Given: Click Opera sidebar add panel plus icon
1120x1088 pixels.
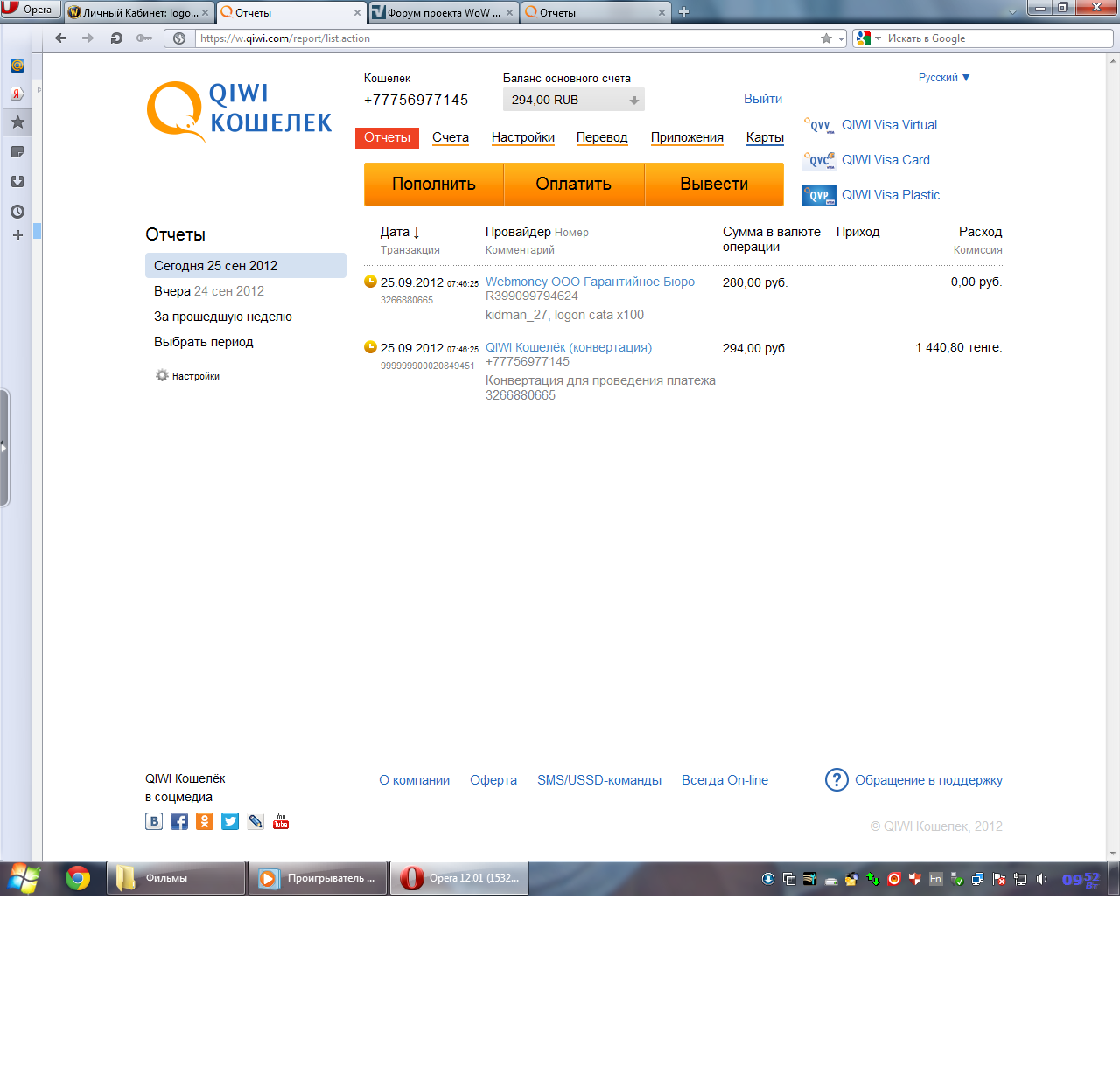Looking at the screenshot, I should [17, 235].
